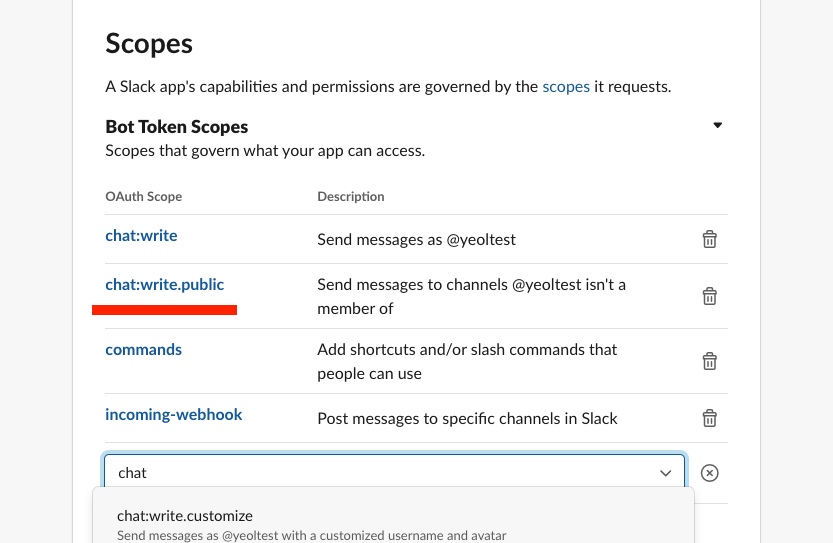Click Post messages to specific channels description
The image size is (833, 543).
(x=468, y=419)
